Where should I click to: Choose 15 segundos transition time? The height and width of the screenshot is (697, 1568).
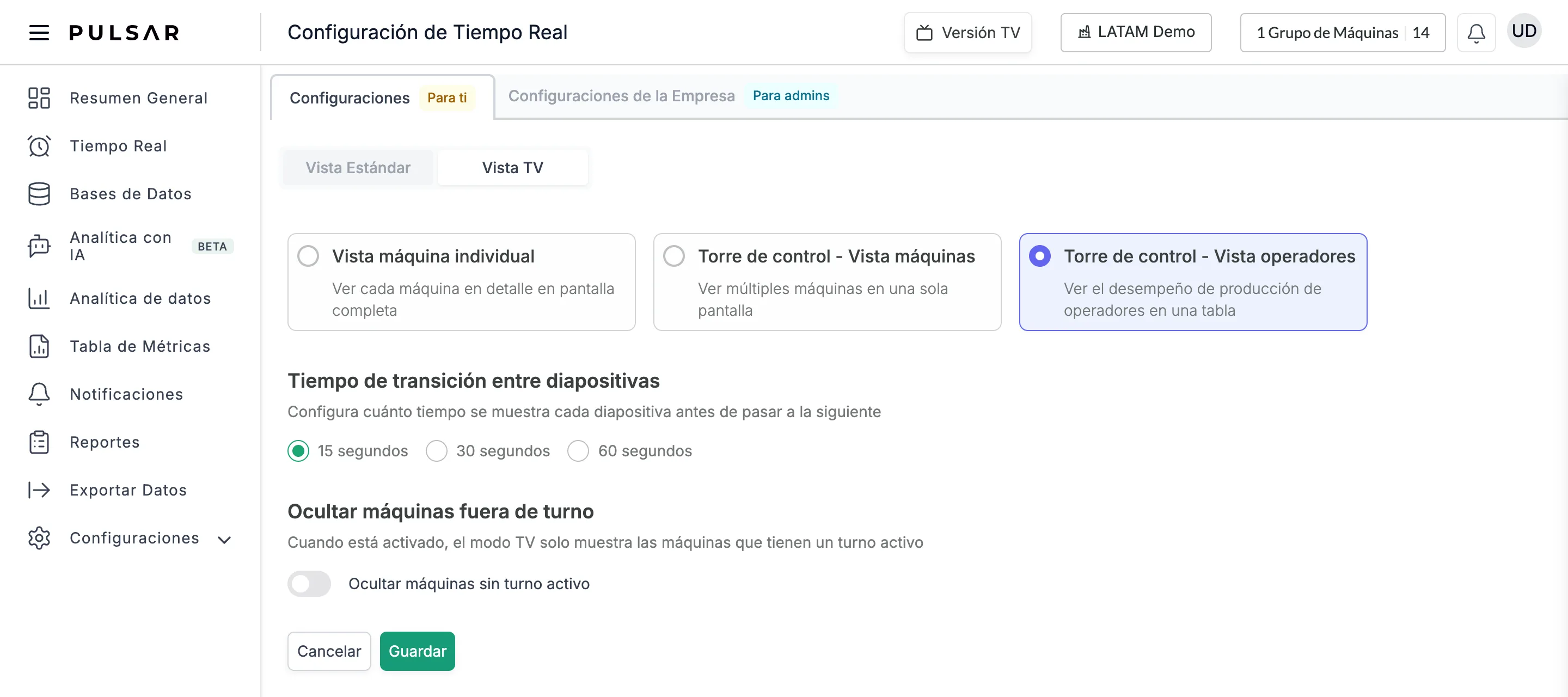point(298,451)
